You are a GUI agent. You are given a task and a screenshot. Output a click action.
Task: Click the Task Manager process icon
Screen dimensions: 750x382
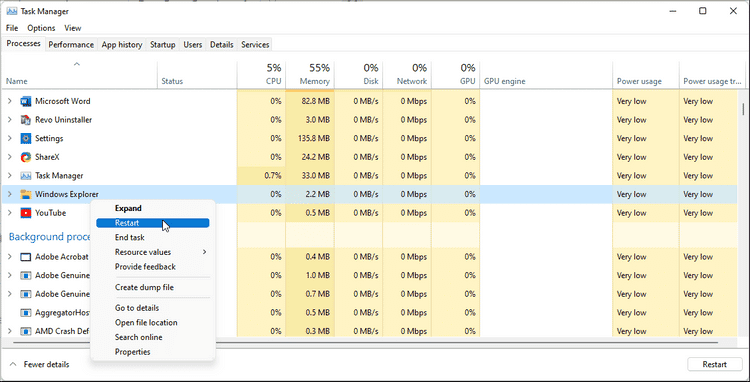[25, 176]
